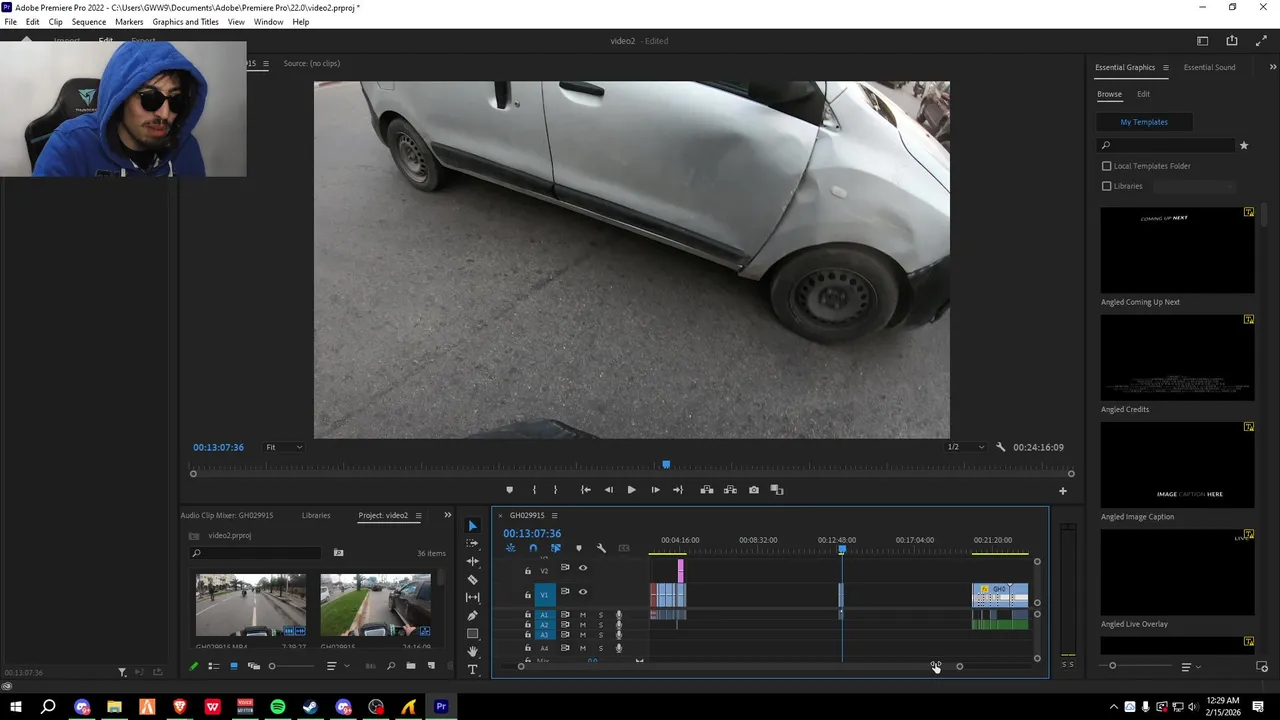This screenshot has width=1280, height=720.
Task: Mute audio track A1
Action: coord(583,615)
